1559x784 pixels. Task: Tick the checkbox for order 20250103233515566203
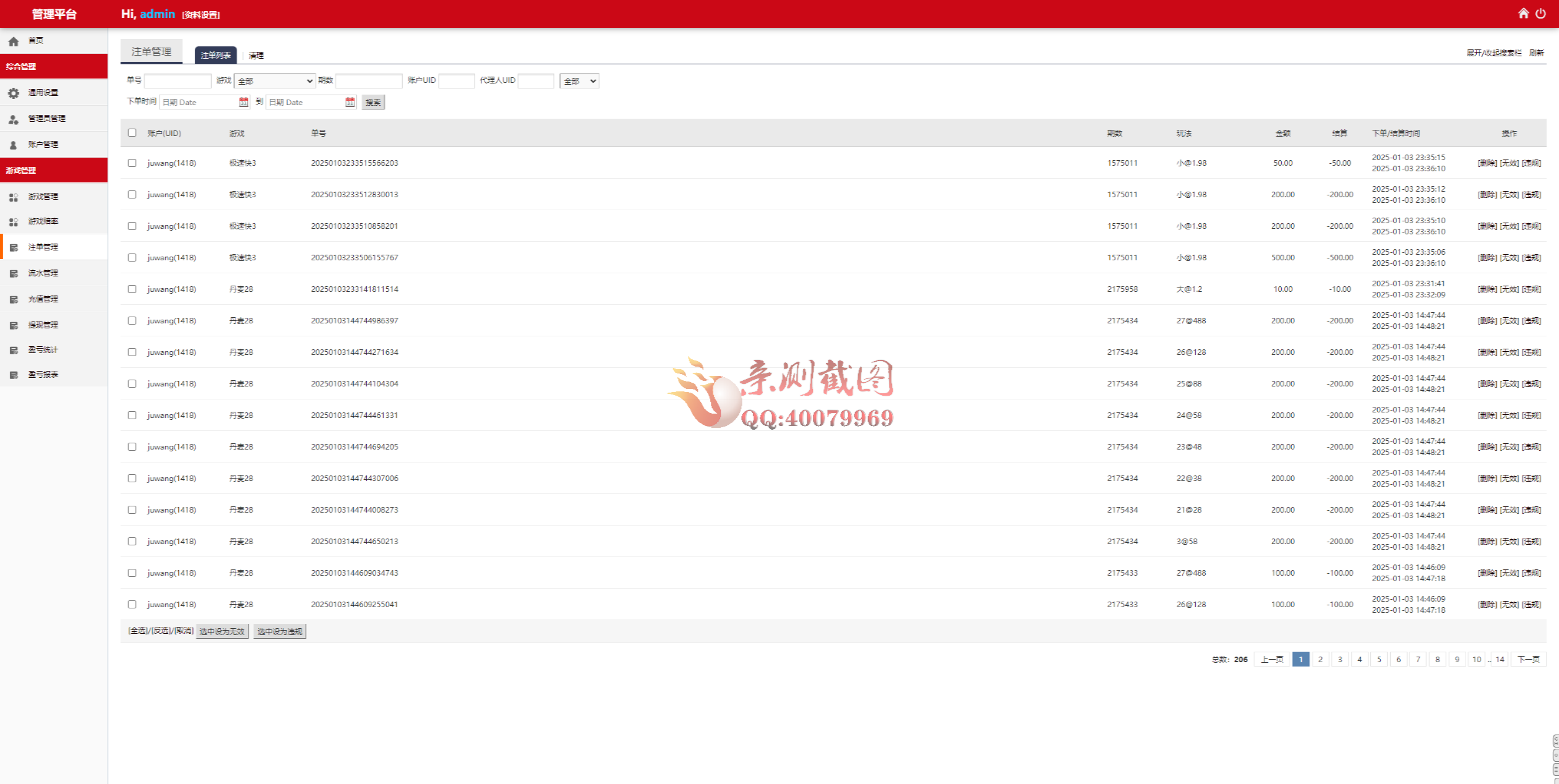pos(132,163)
